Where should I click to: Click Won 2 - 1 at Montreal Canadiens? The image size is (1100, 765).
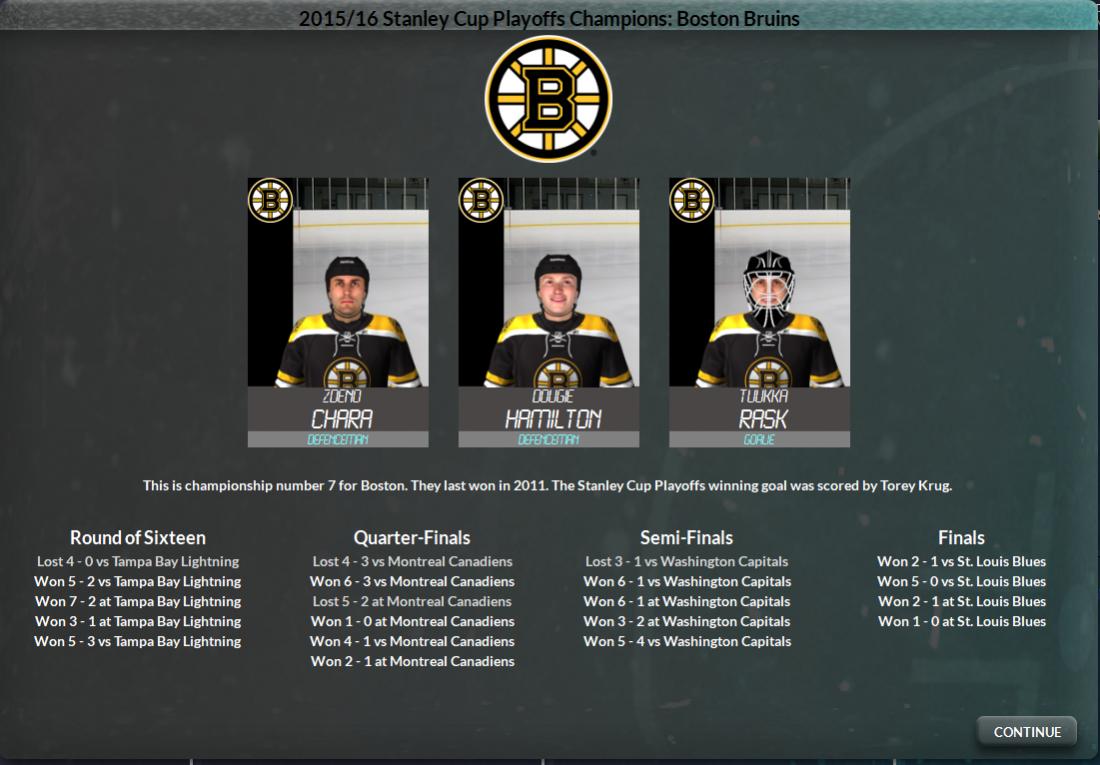pyautogui.click(x=412, y=661)
